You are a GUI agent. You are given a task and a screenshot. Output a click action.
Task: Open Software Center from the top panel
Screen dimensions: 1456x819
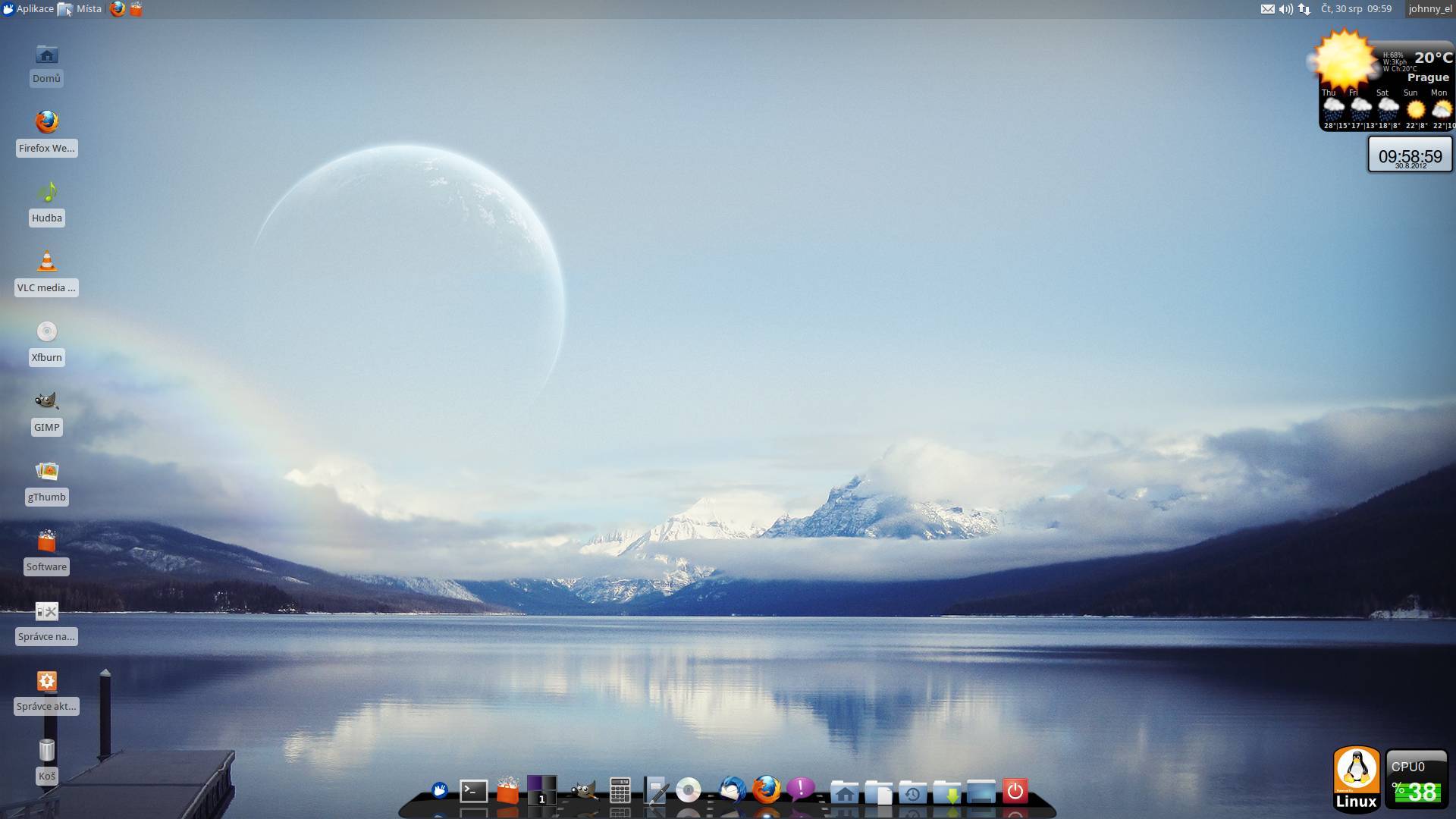(136, 9)
